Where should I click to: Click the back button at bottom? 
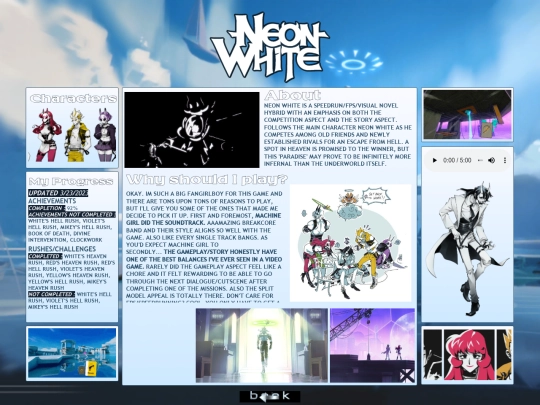click(x=270, y=396)
